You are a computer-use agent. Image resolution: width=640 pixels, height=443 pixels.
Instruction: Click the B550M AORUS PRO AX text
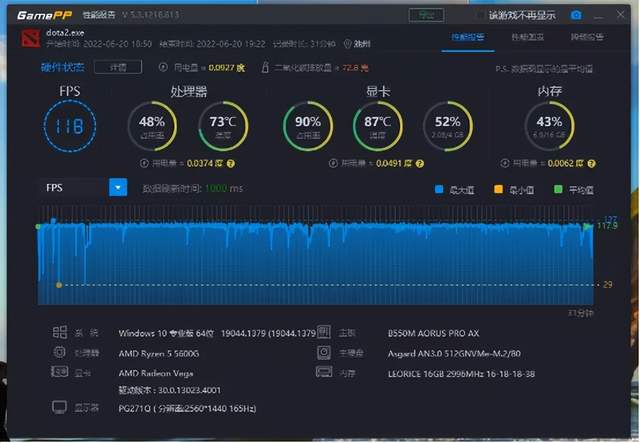[433, 333]
